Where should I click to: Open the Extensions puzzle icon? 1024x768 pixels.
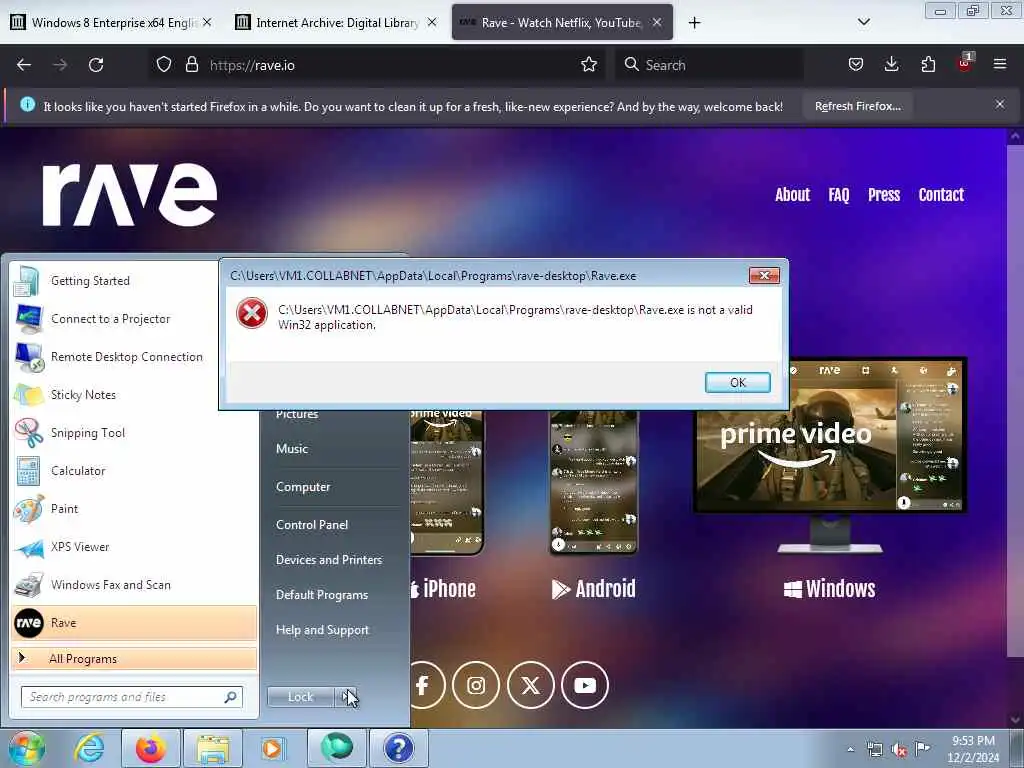point(928,65)
